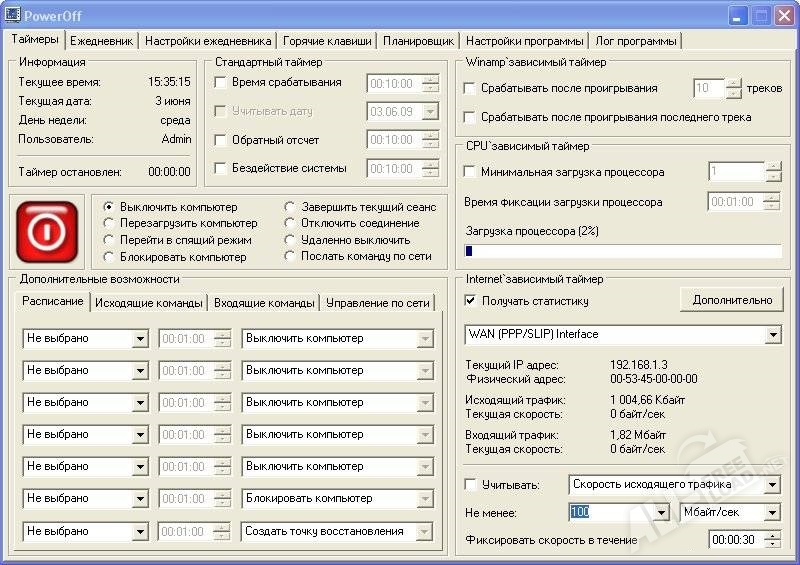Expand the first Не выбрано schedule dropdown
800x565 pixels.
pyautogui.click(x=139, y=339)
